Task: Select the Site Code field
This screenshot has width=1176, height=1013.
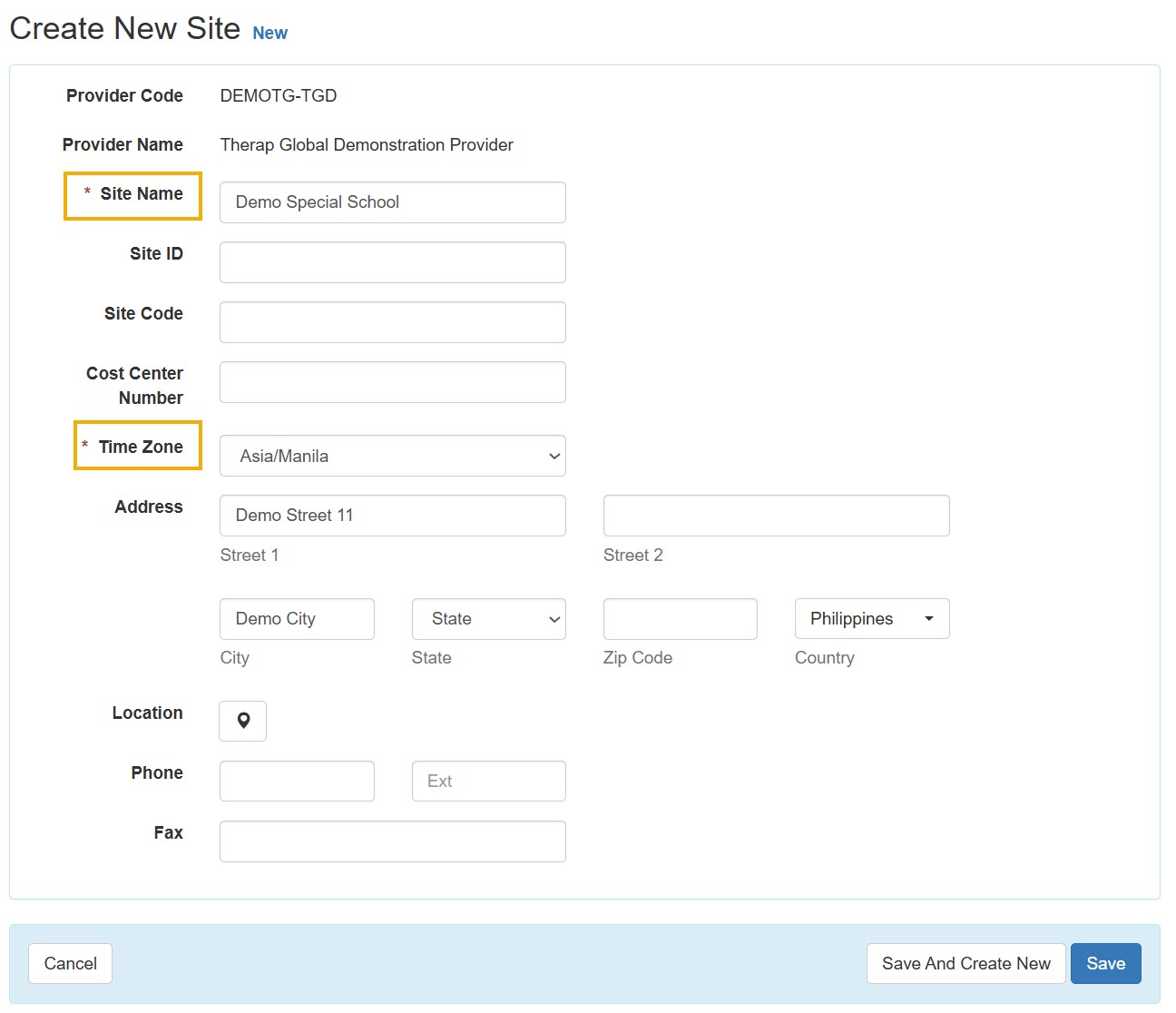Action: click(x=392, y=322)
